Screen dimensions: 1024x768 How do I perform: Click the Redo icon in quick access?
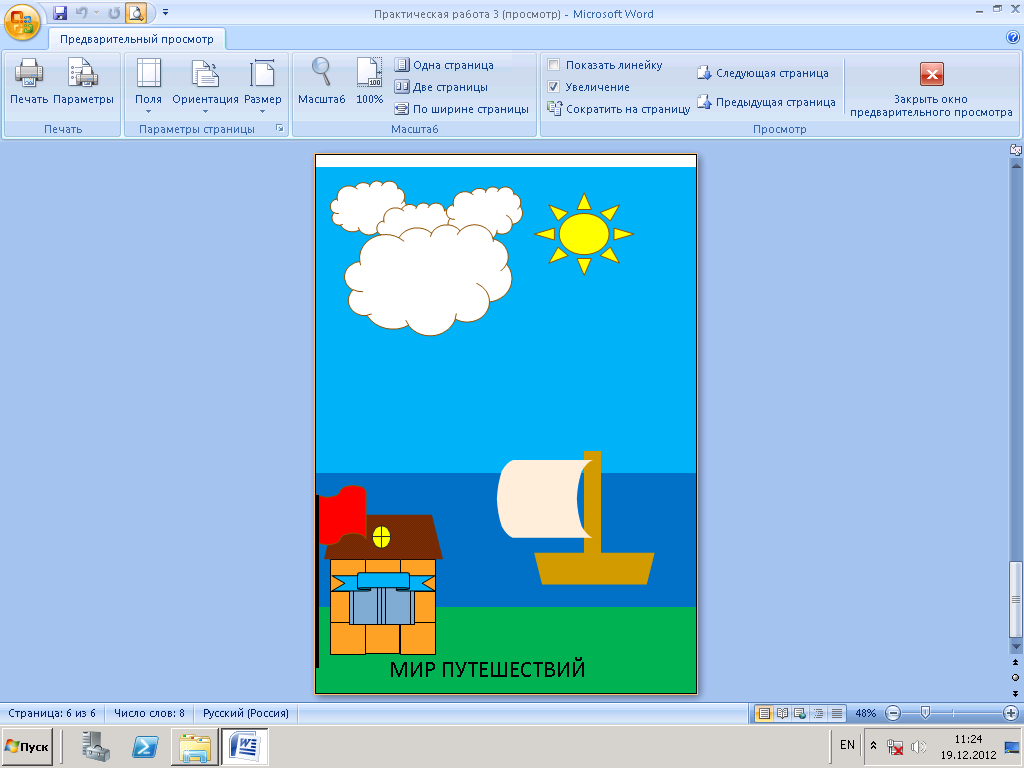coord(114,12)
